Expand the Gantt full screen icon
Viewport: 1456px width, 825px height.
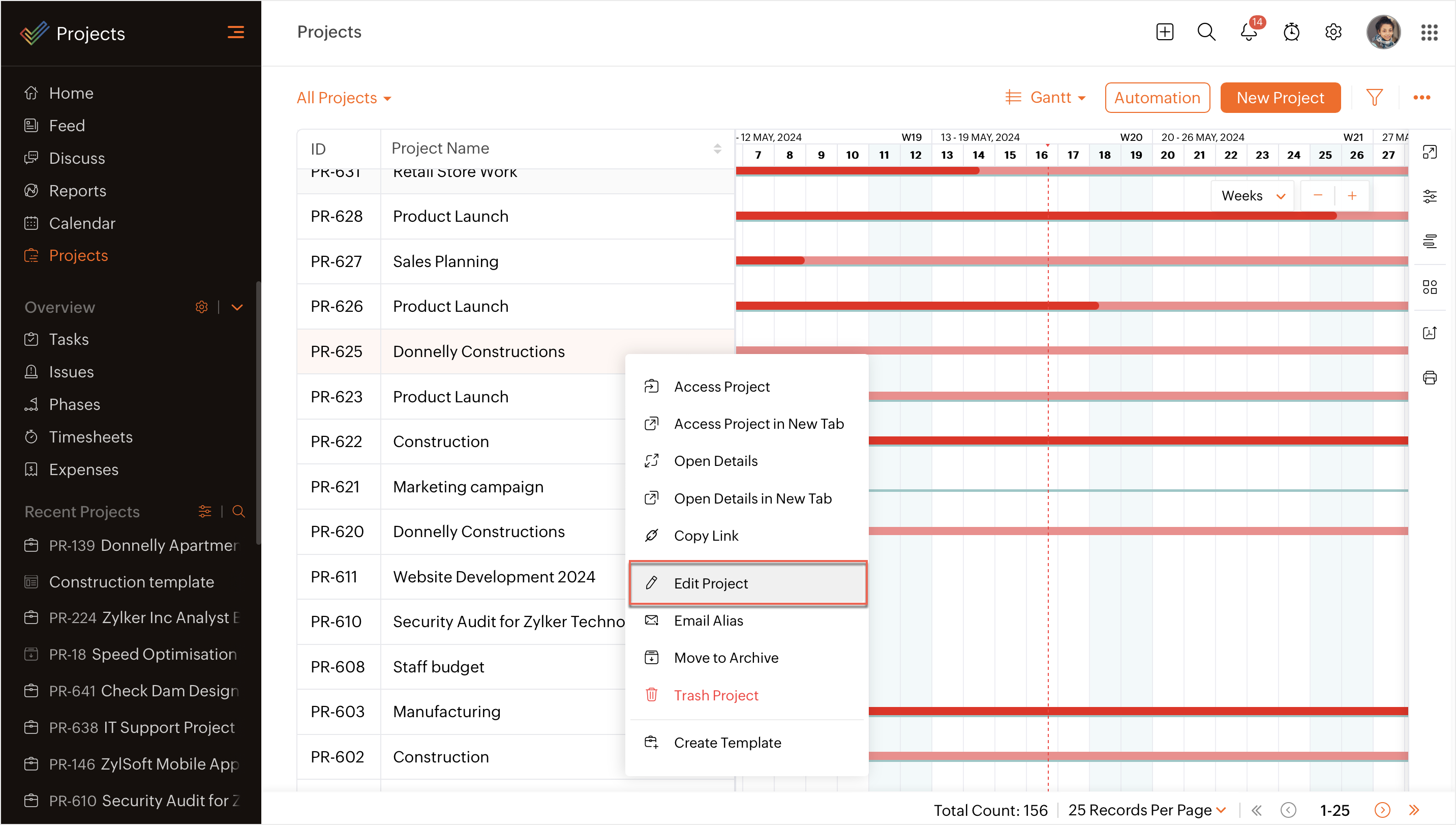tap(1430, 152)
